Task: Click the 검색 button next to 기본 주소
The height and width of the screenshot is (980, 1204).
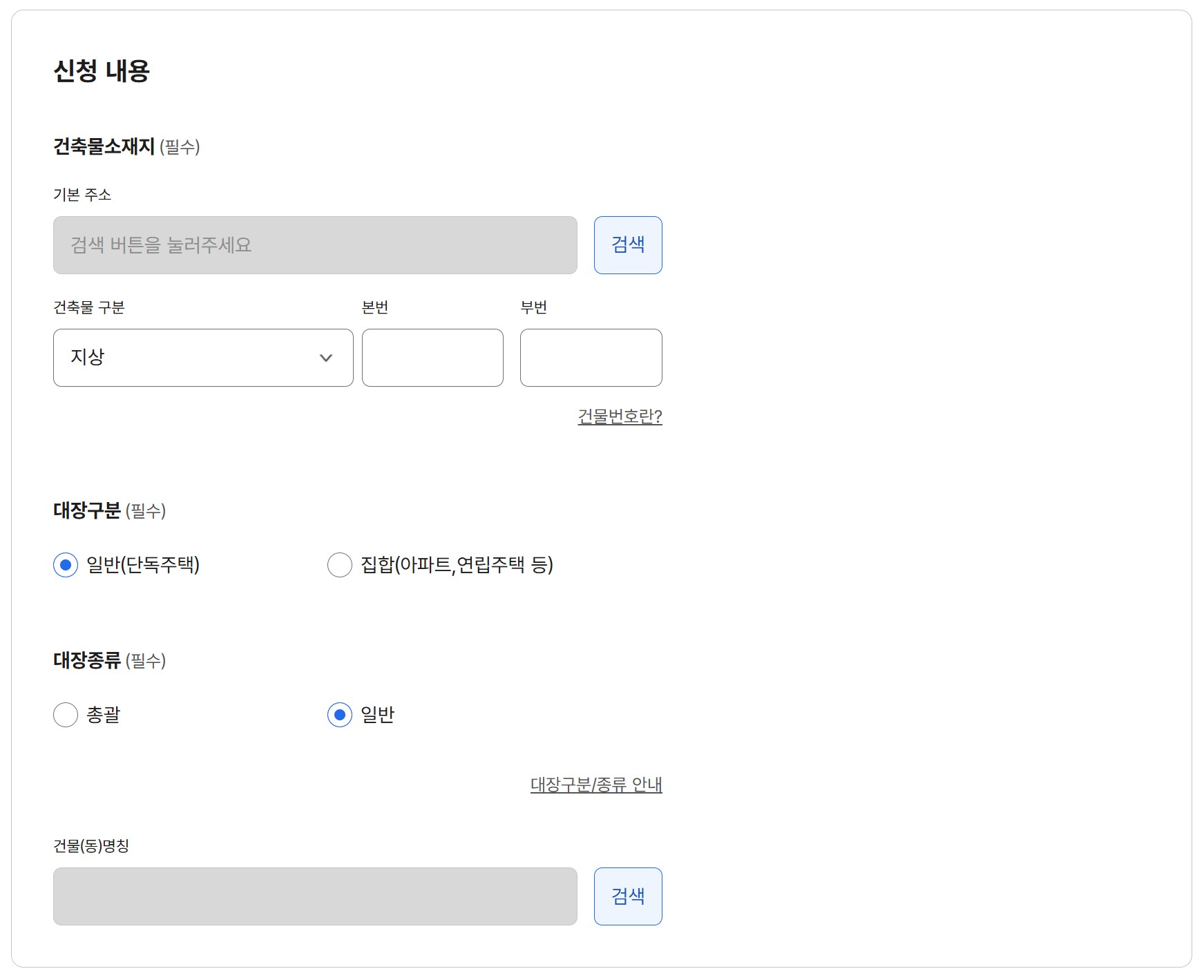Action: pos(628,245)
